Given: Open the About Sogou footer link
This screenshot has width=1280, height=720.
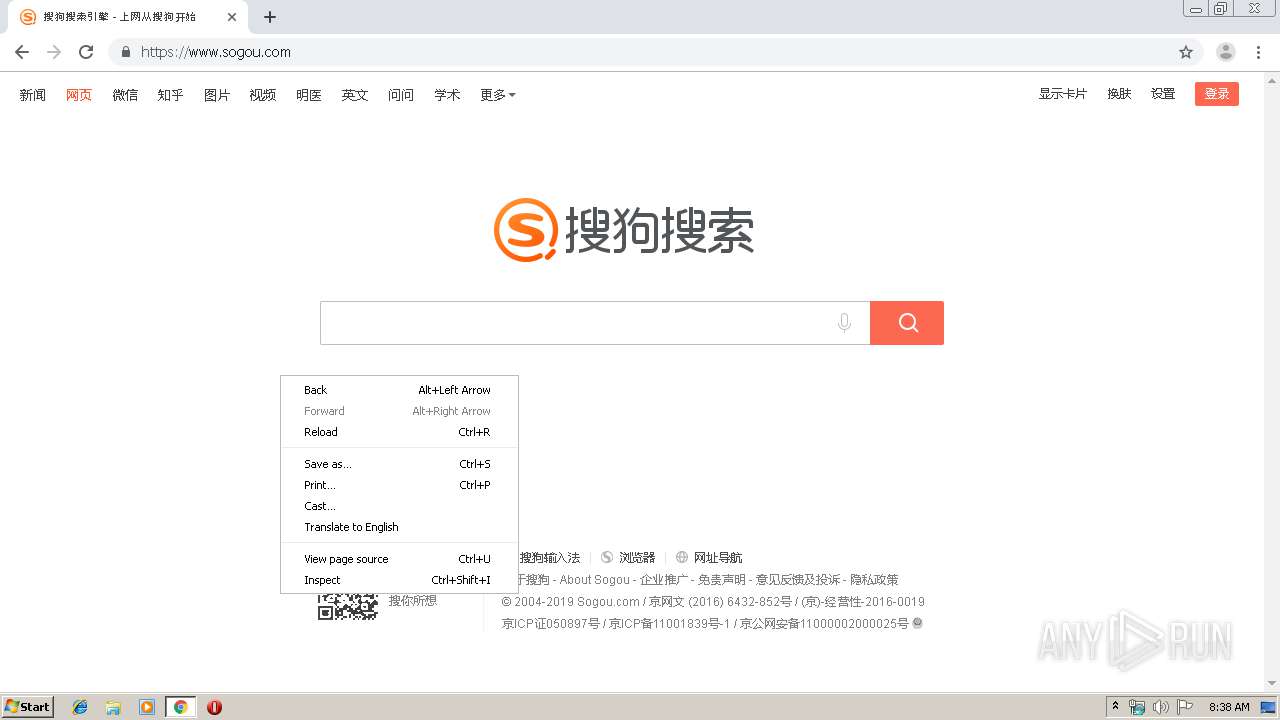Looking at the screenshot, I should pos(595,580).
